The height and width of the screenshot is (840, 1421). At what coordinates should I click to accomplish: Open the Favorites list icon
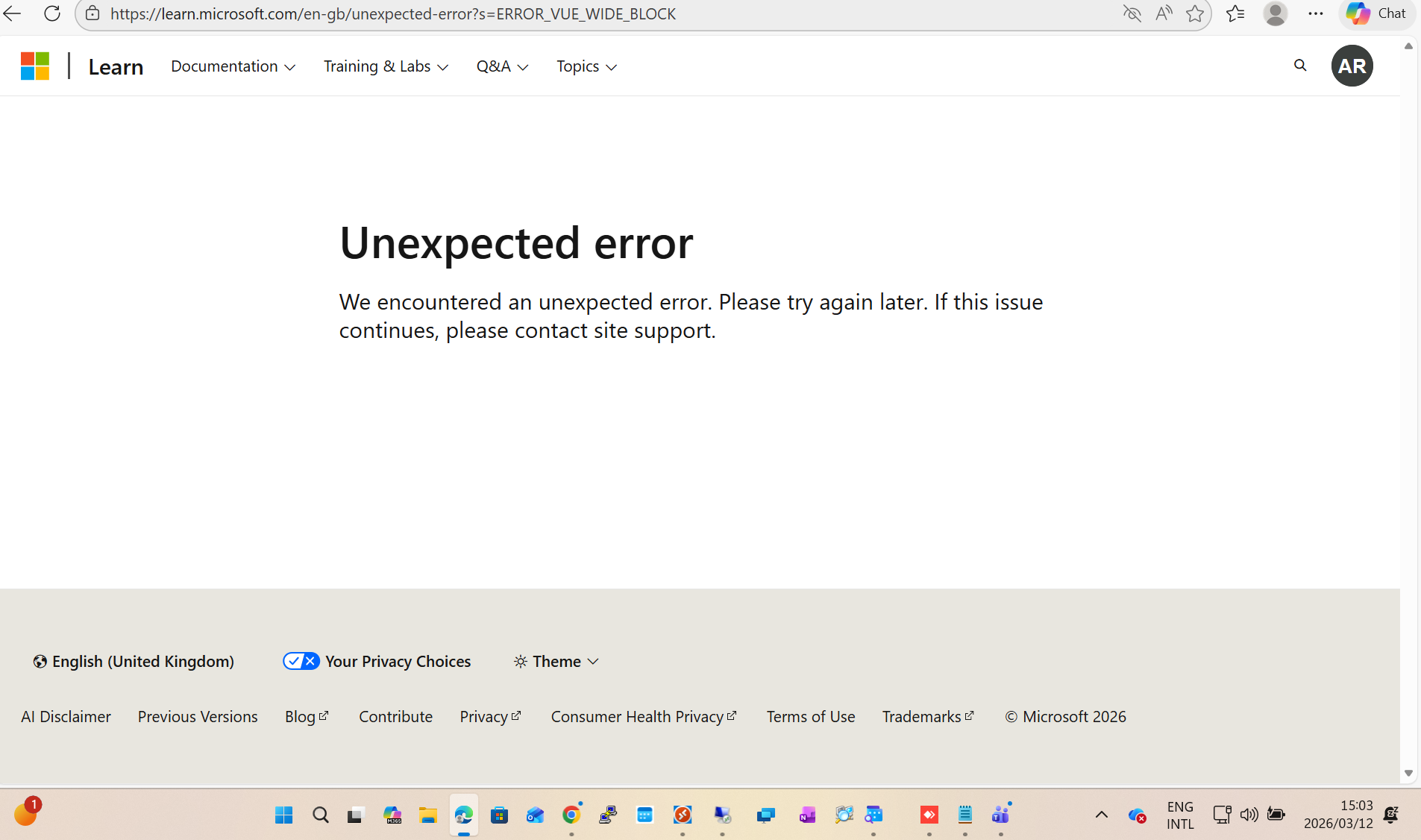click(1235, 13)
